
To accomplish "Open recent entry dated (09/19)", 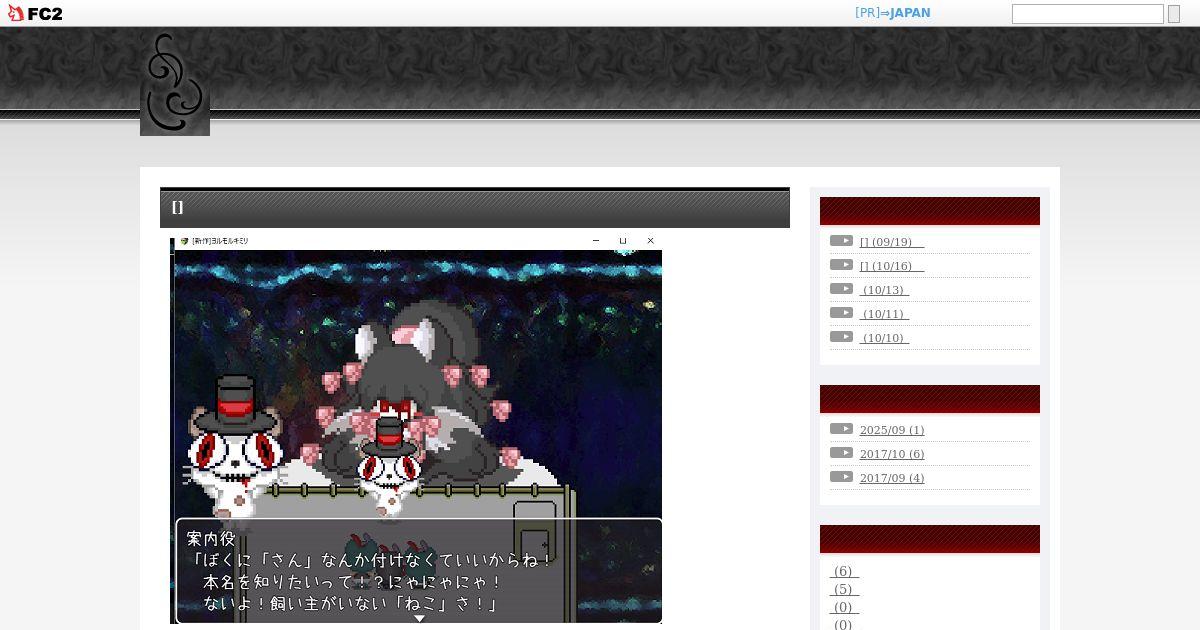I will [x=892, y=242].
